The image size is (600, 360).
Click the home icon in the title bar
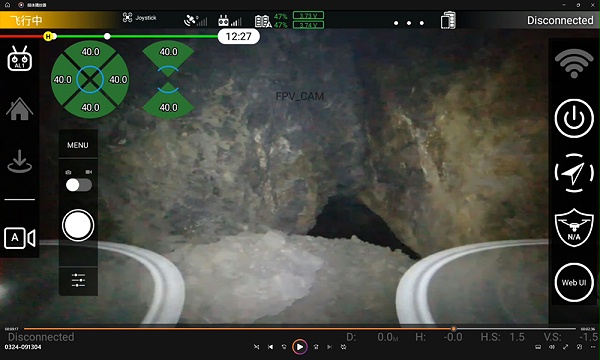click(x=7, y=5)
